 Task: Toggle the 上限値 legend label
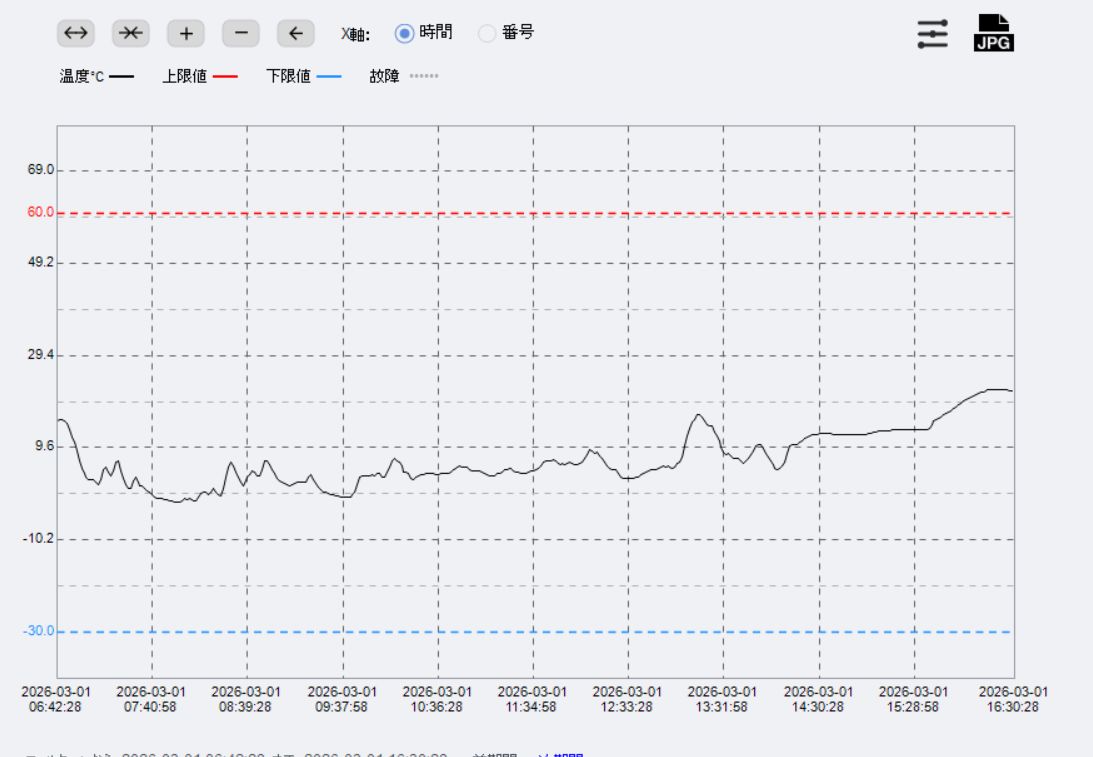[184, 77]
